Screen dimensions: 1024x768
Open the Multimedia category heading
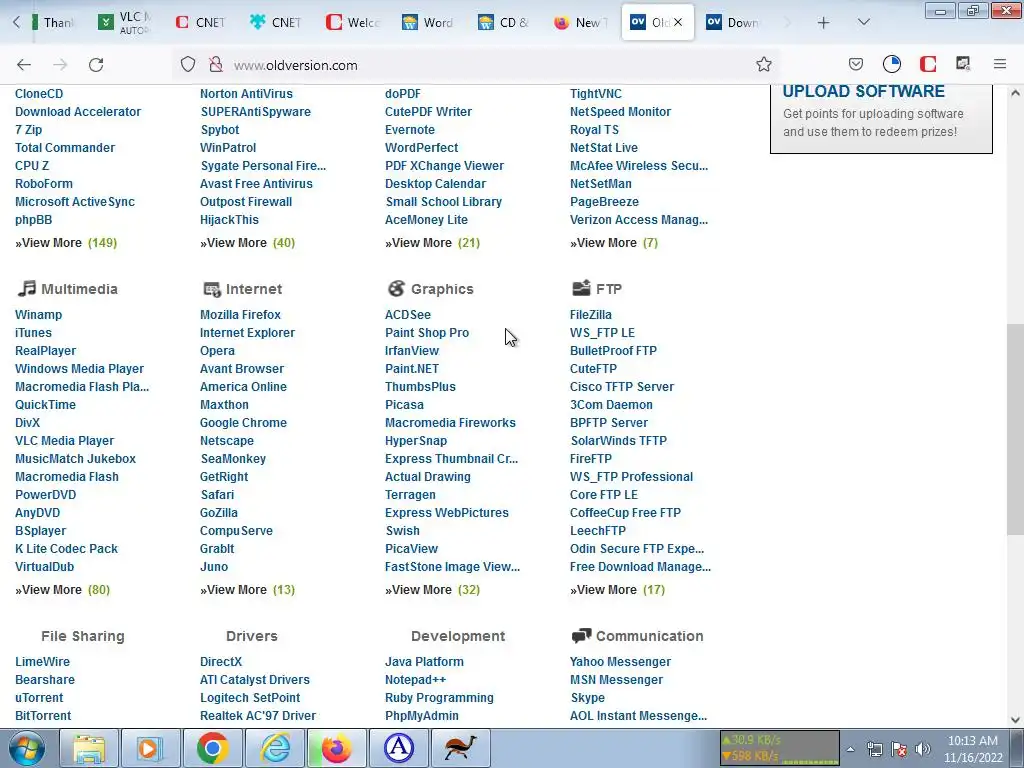click(x=79, y=289)
